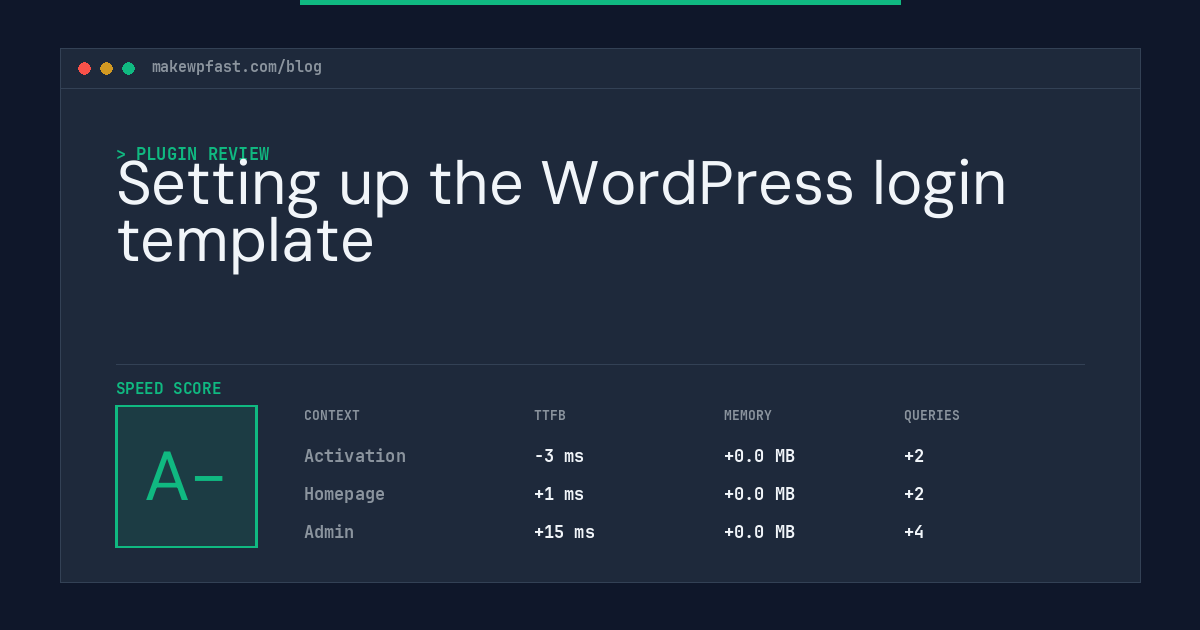Click the makewpfast.com/blog address text
Screen dimensions: 1200x630
237,67
